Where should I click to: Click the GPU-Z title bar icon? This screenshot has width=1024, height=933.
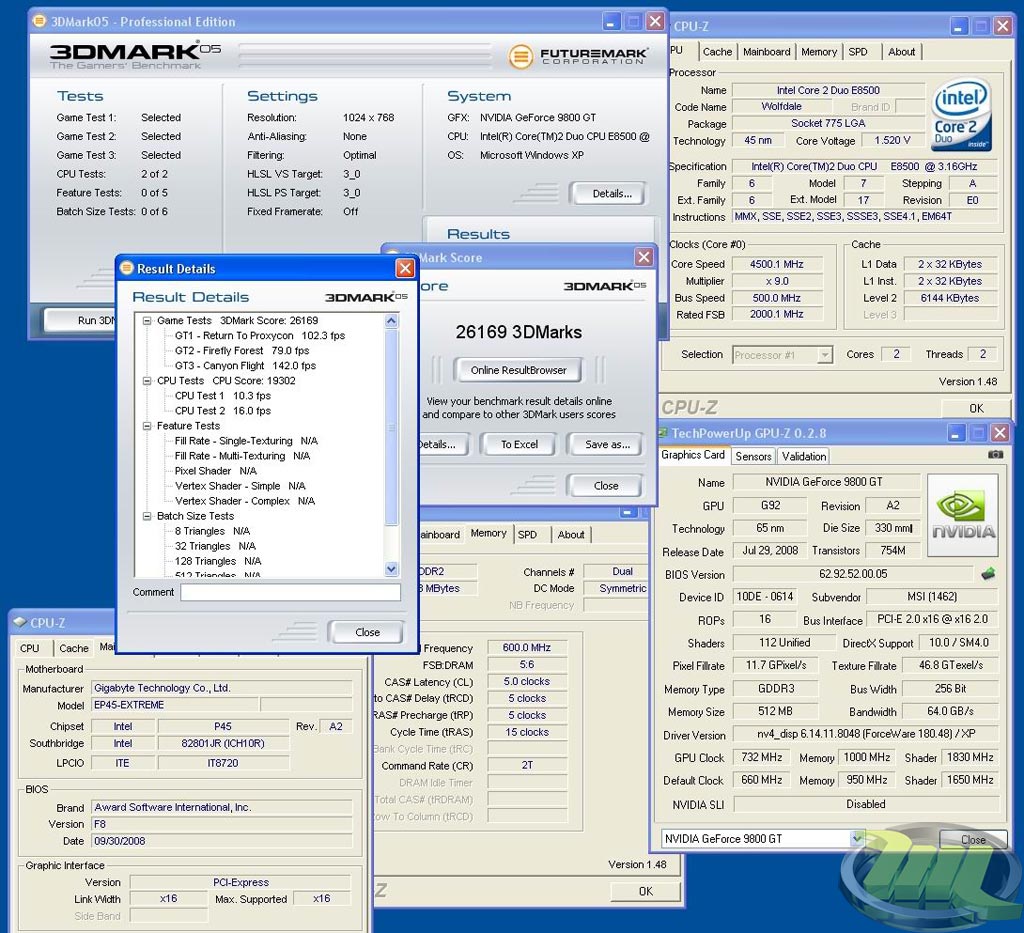coord(663,433)
